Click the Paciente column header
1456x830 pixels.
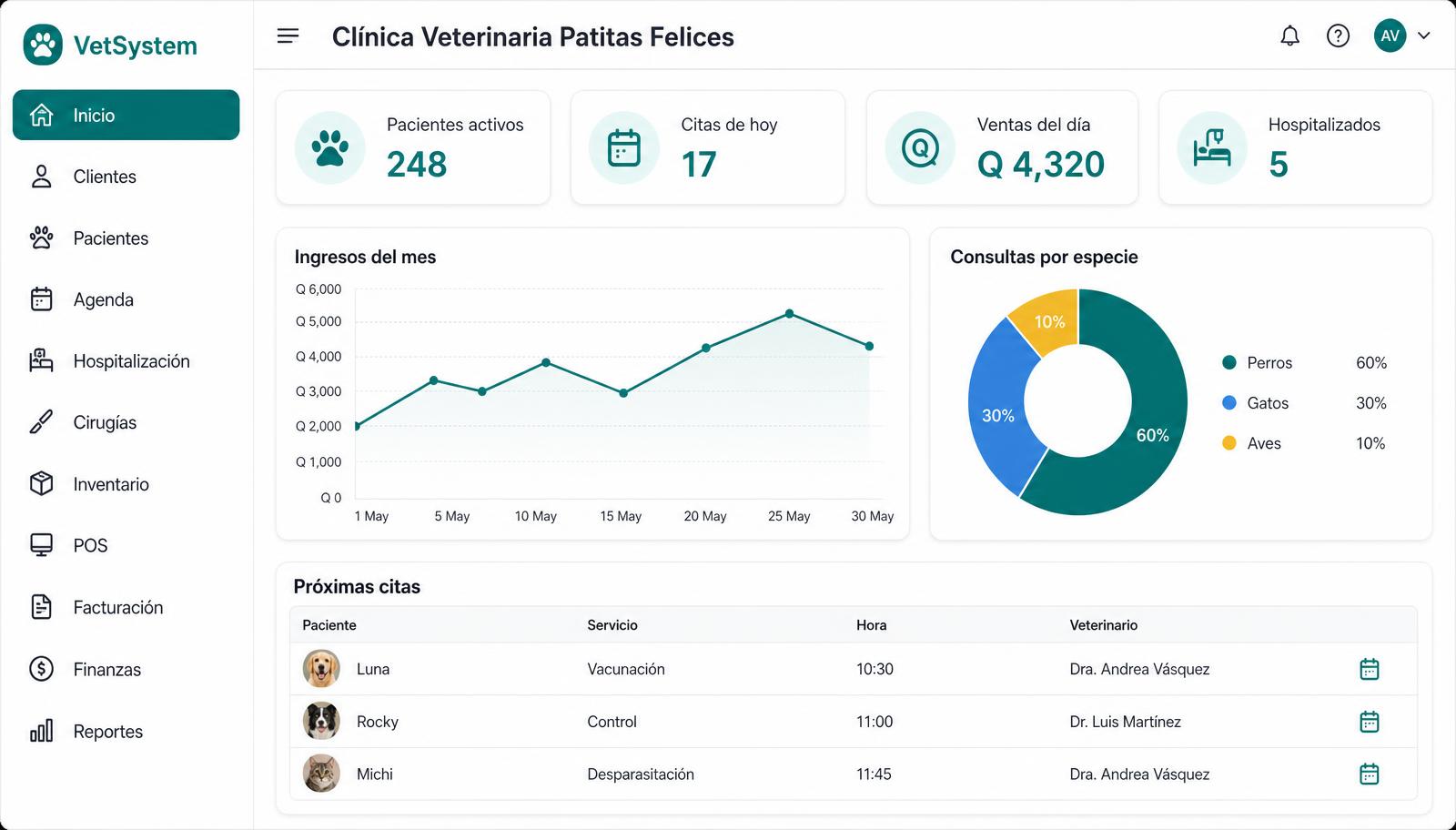pyautogui.click(x=329, y=625)
